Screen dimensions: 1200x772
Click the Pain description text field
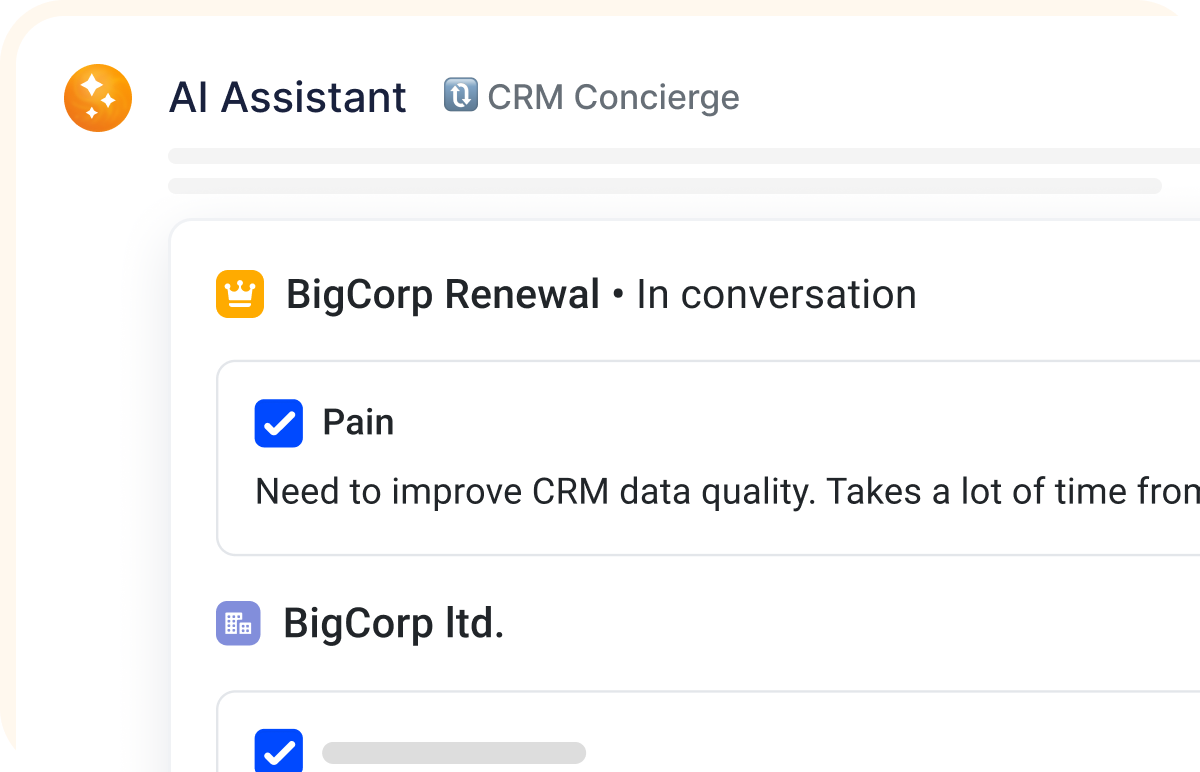coord(700,491)
